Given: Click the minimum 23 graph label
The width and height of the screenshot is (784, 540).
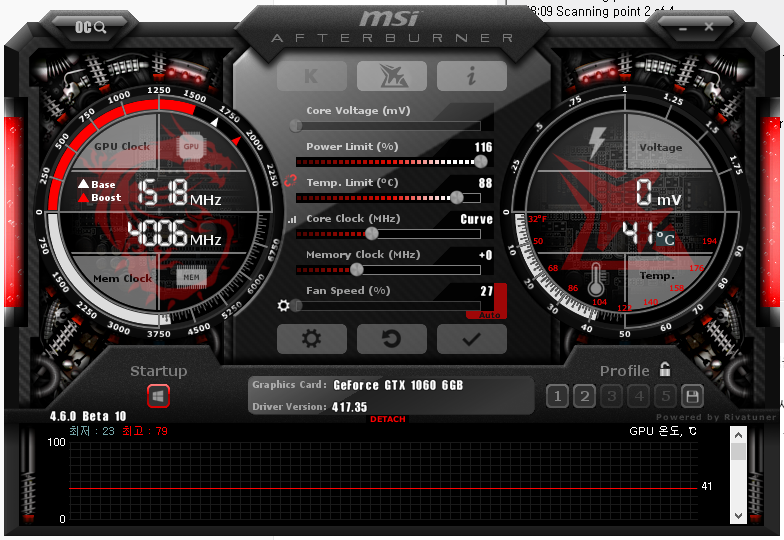Looking at the screenshot, I should coord(92,431).
